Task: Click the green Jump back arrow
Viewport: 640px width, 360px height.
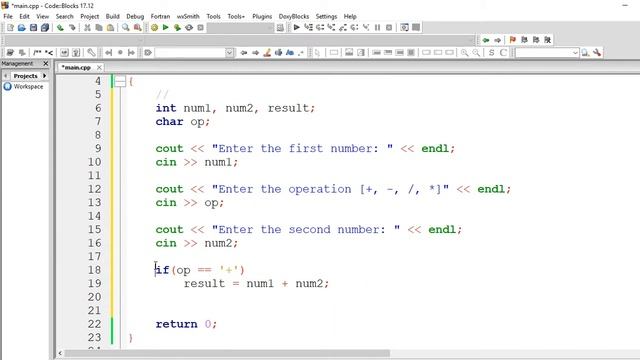Action: click(486, 40)
